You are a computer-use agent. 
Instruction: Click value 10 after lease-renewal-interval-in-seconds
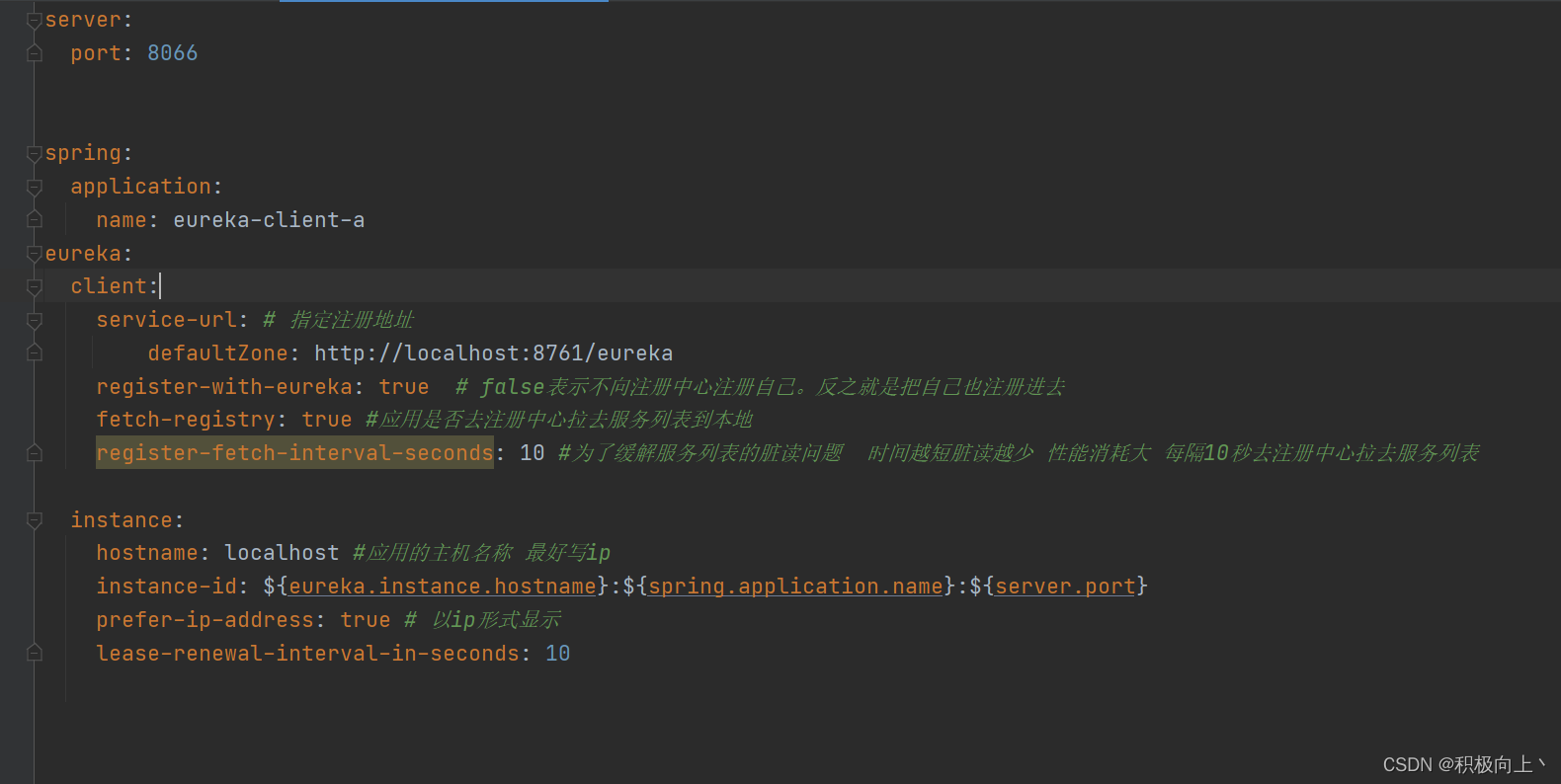pos(558,654)
